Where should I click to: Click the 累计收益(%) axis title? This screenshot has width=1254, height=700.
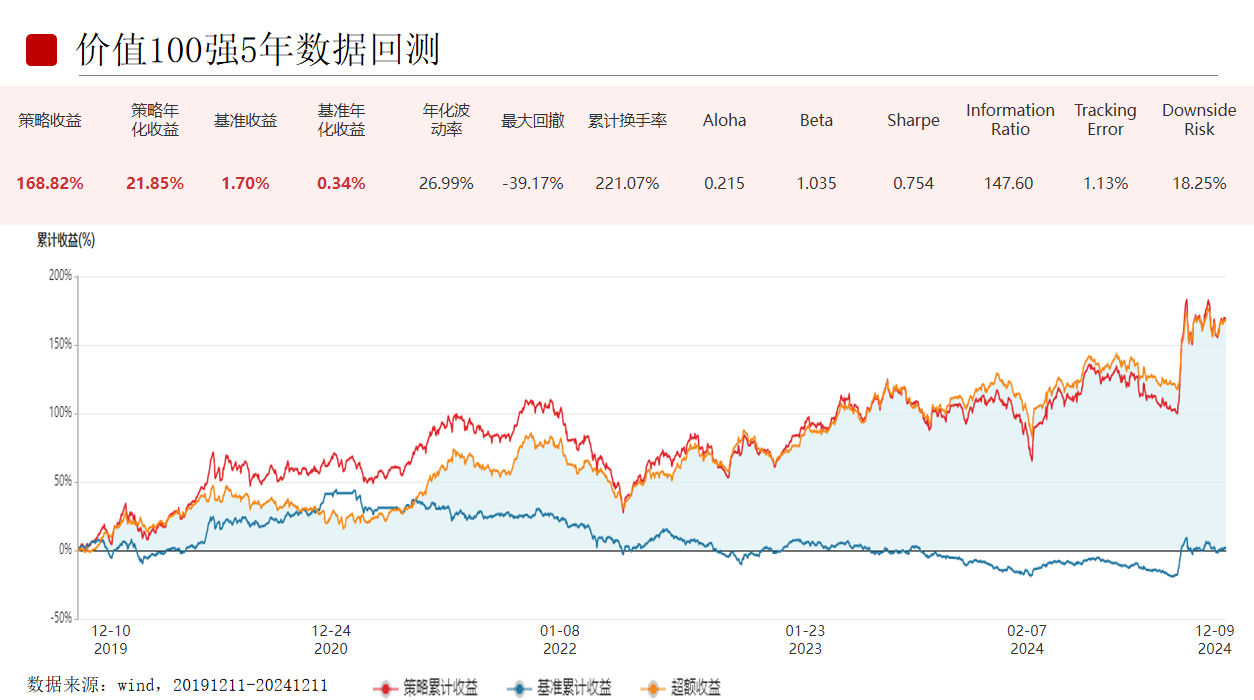(66, 240)
